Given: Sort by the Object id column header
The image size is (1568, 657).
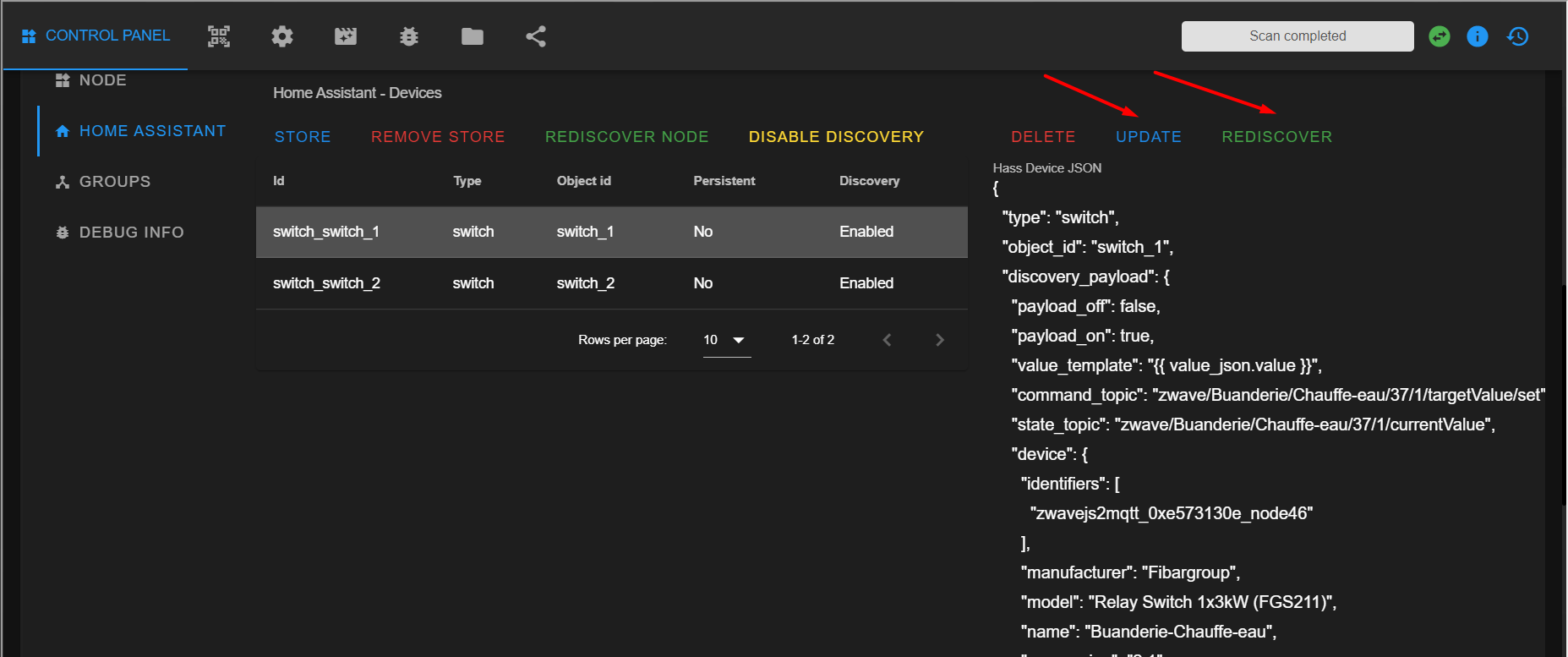Looking at the screenshot, I should 584,181.
